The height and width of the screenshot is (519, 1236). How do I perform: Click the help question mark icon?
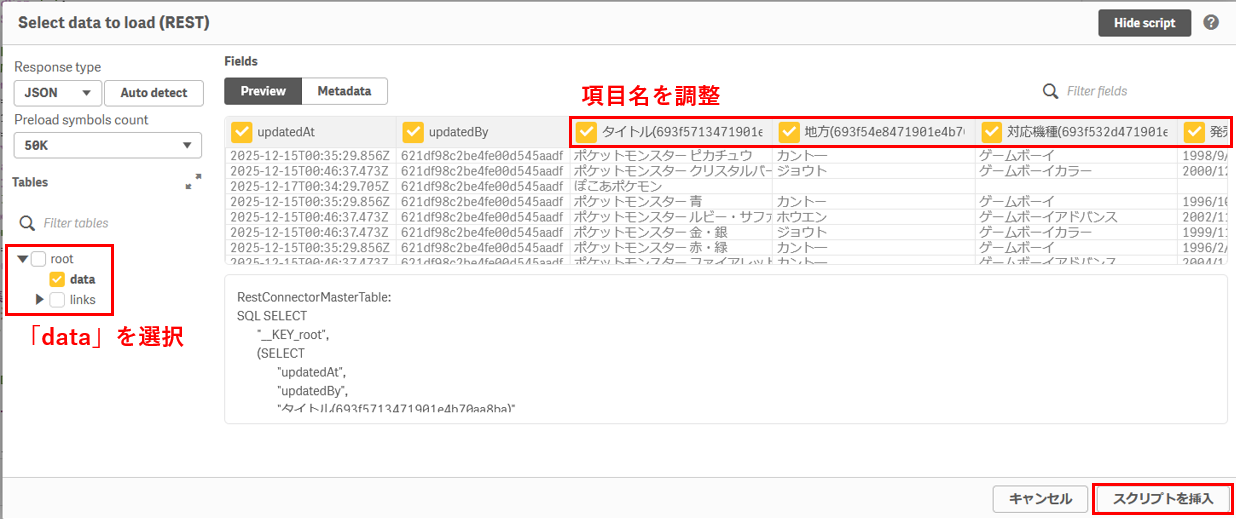pos(1211,23)
